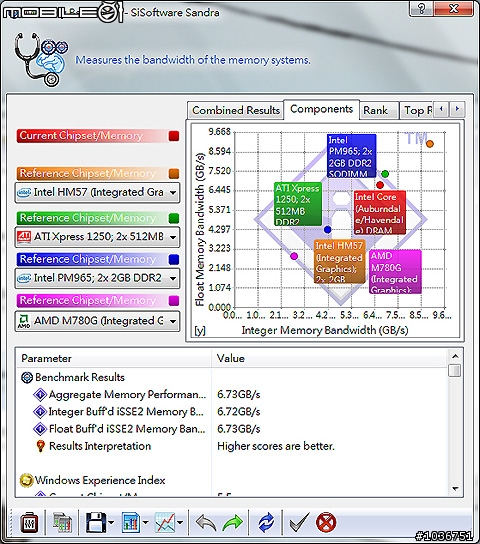Click the red Current Chipset/Memory color square

174,136
